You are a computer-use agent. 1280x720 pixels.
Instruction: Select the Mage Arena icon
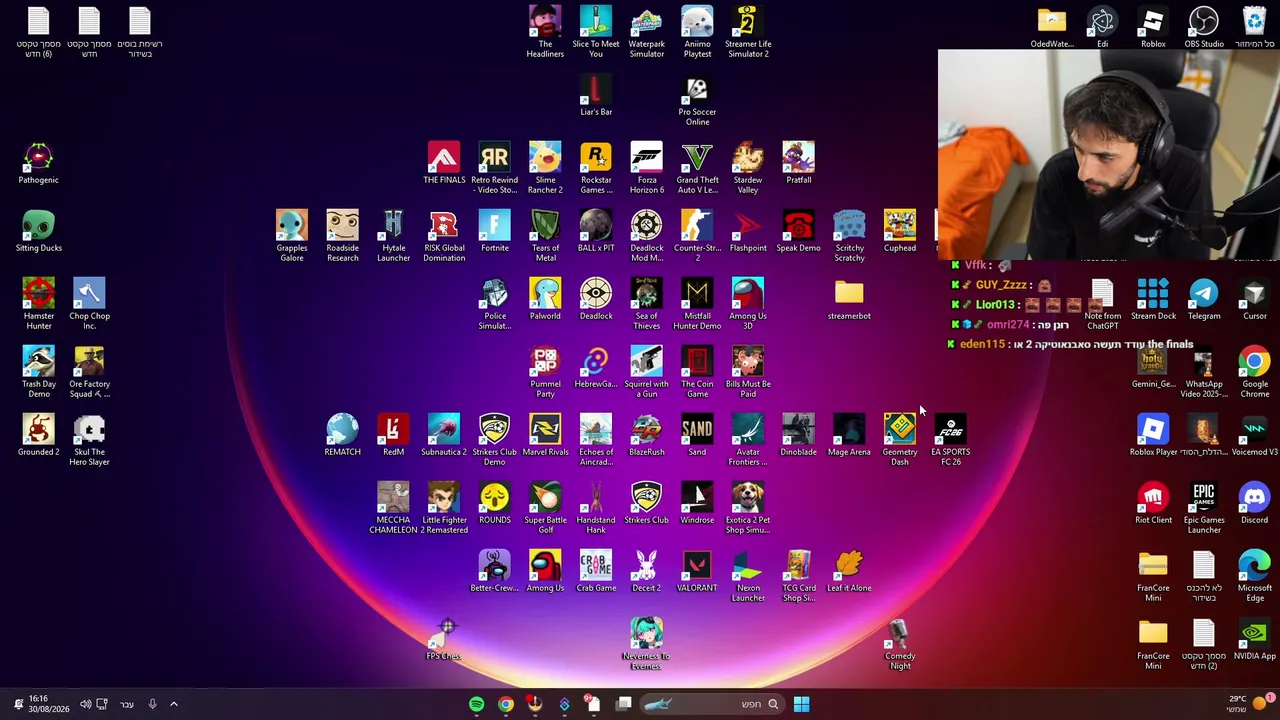tap(849, 436)
